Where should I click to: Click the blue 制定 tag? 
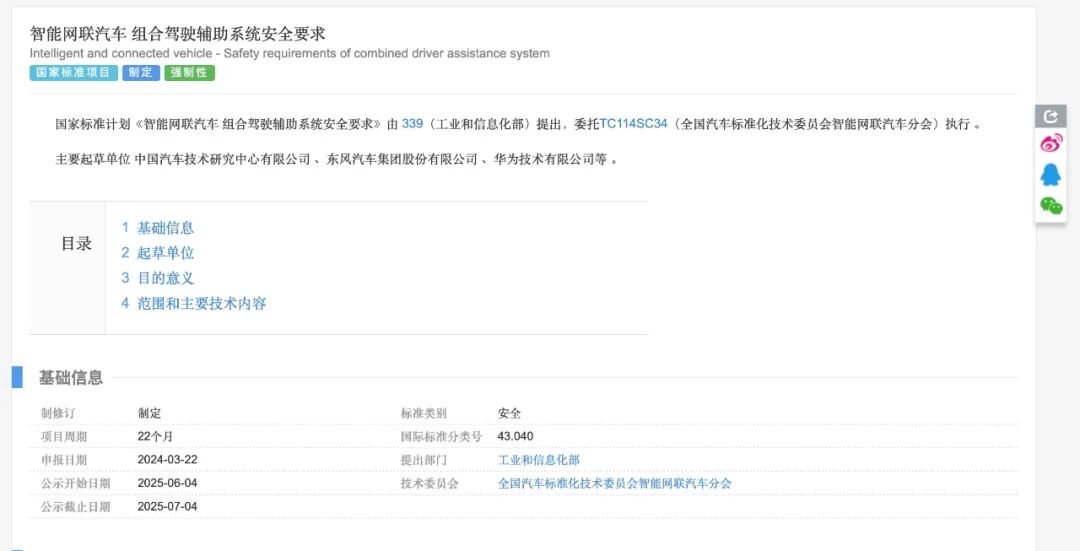click(x=141, y=72)
